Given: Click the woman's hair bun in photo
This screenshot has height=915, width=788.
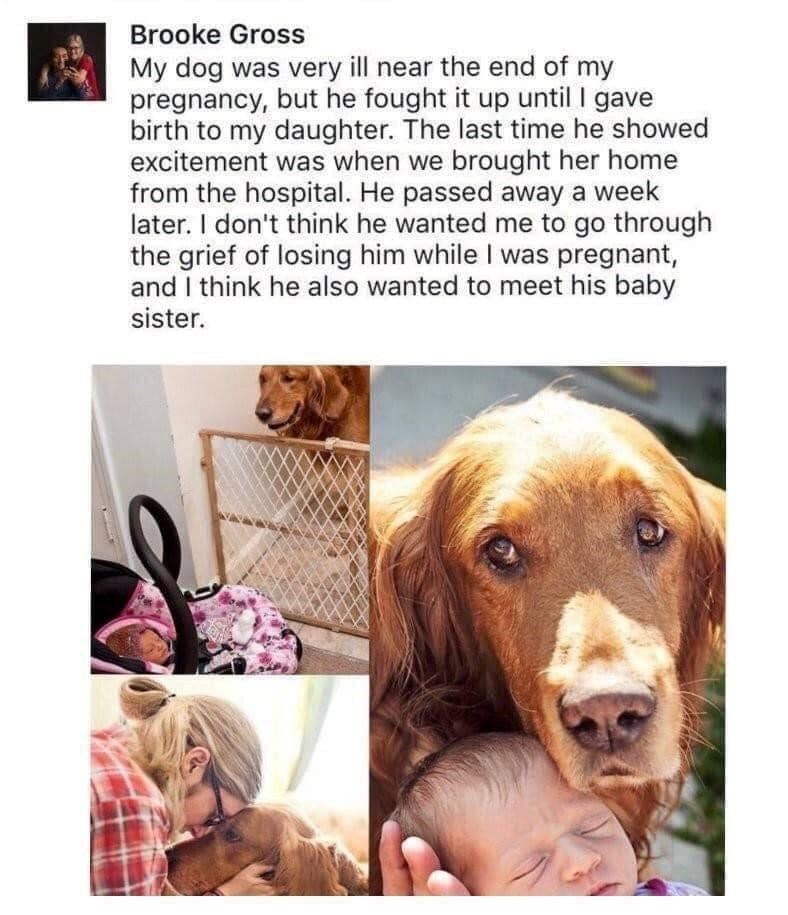Looking at the screenshot, I should pyautogui.click(x=142, y=697).
